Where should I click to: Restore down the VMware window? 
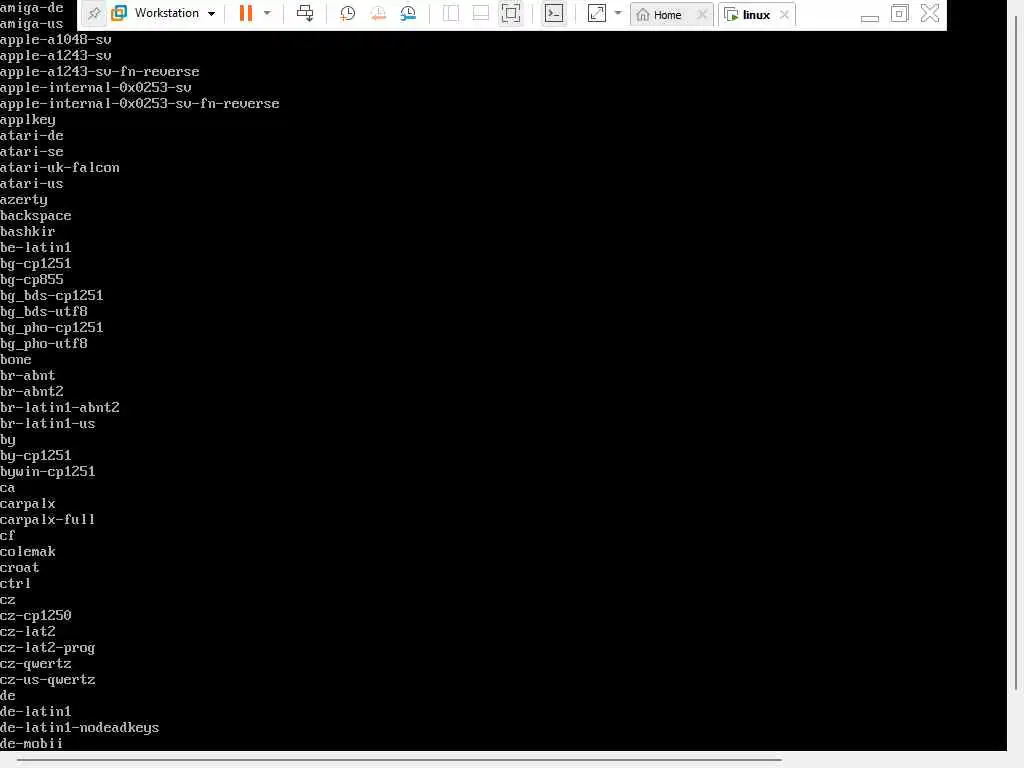click(x=899, y=13)
